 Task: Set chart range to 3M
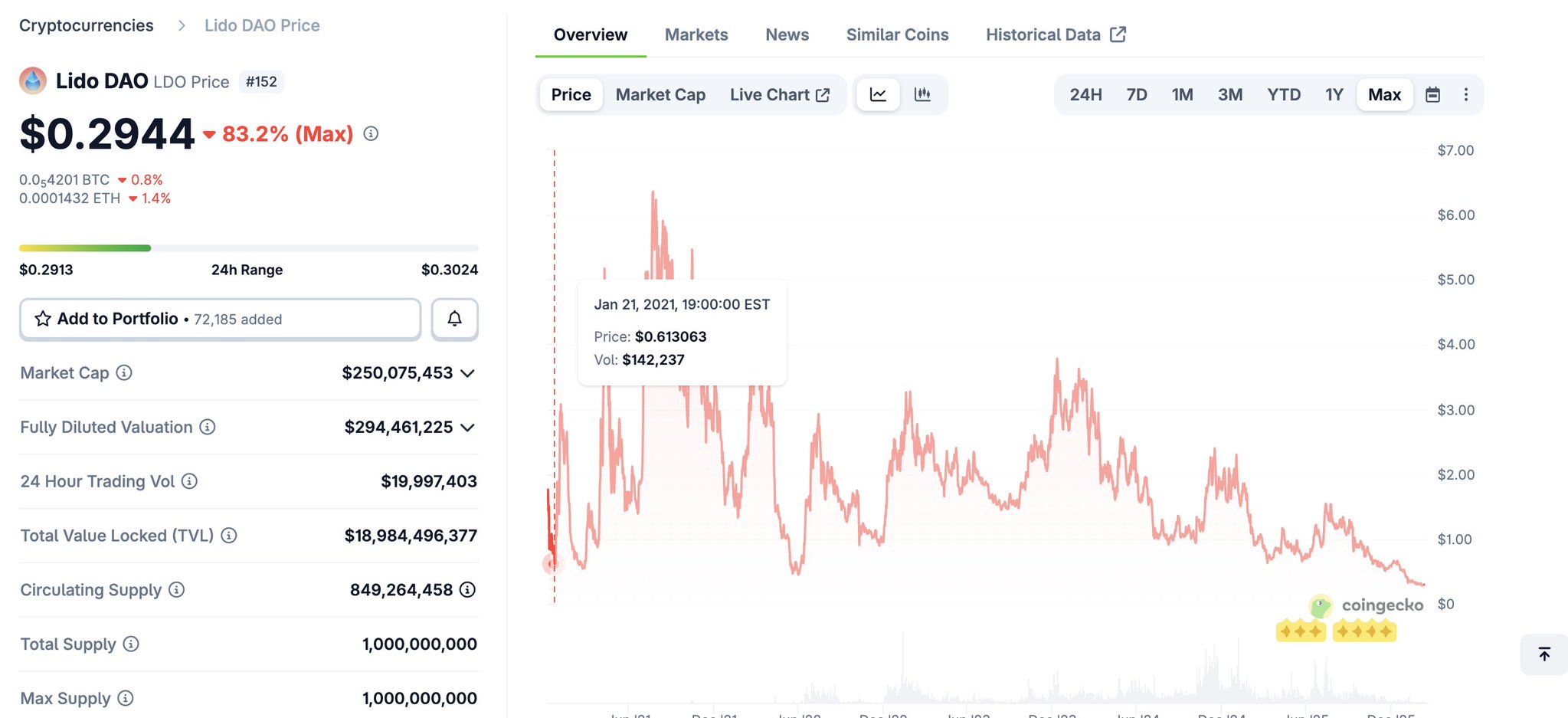(x=1230, y=95)
